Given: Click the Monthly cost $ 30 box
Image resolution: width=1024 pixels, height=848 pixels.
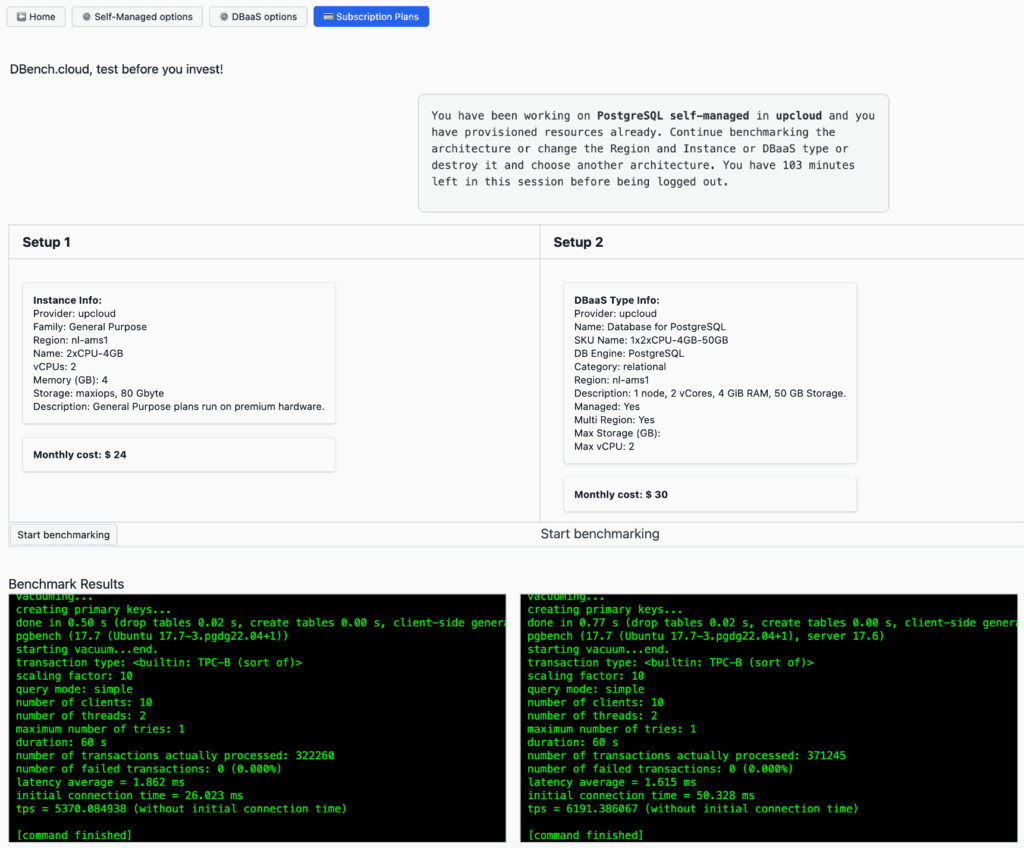Looking at the screenshot, I should [x=709, y=494].
